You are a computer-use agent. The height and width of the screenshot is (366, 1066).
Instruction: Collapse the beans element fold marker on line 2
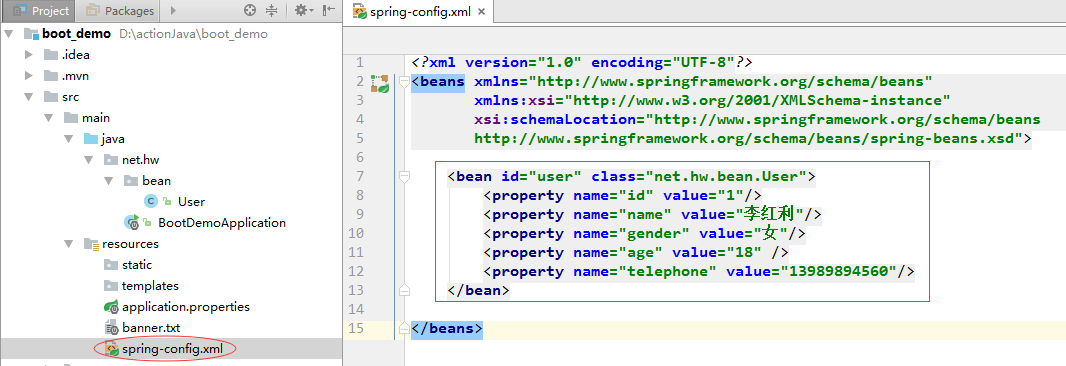(404, 82)
